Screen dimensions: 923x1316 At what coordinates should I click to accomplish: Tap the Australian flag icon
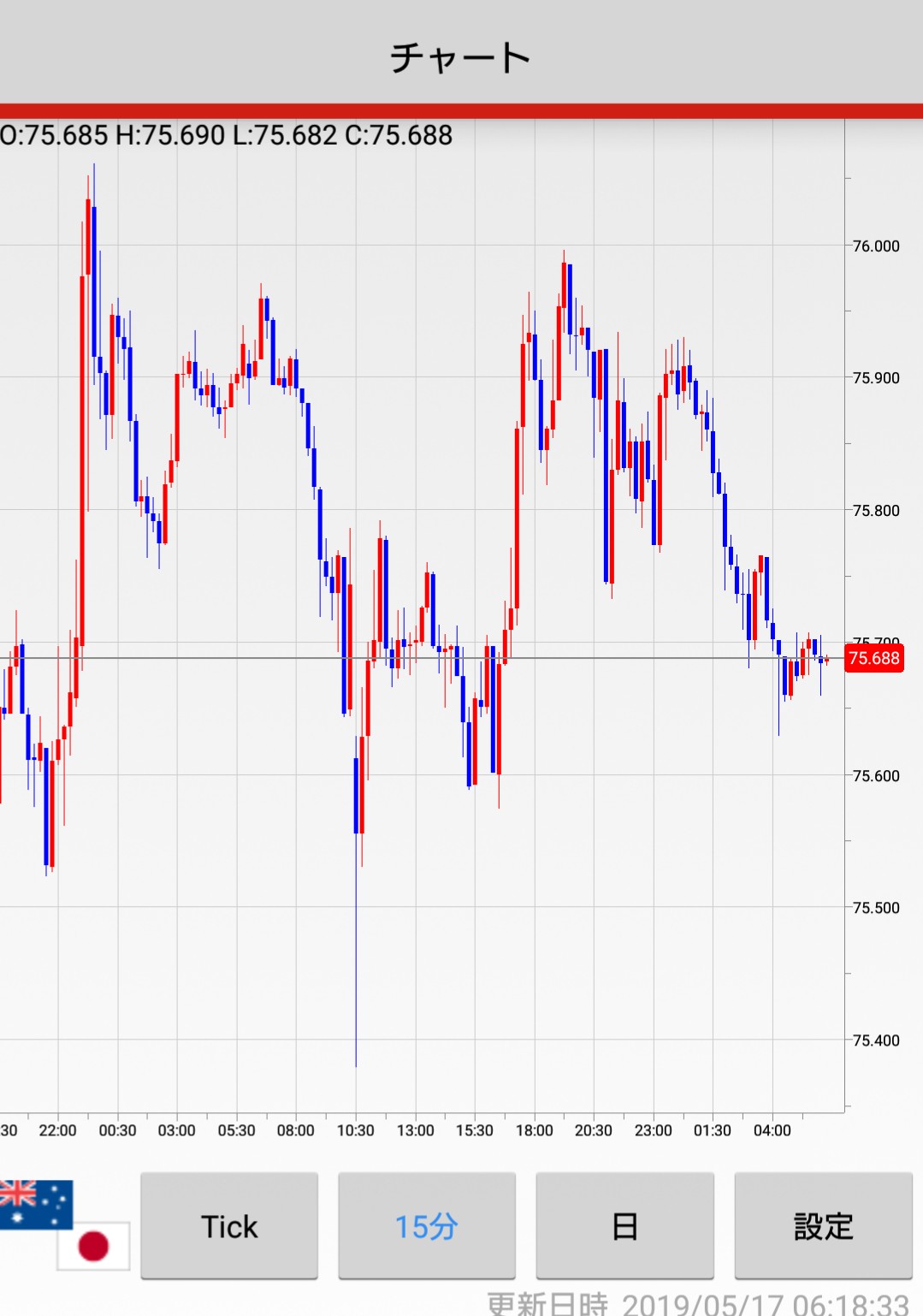coord(34,1202)
